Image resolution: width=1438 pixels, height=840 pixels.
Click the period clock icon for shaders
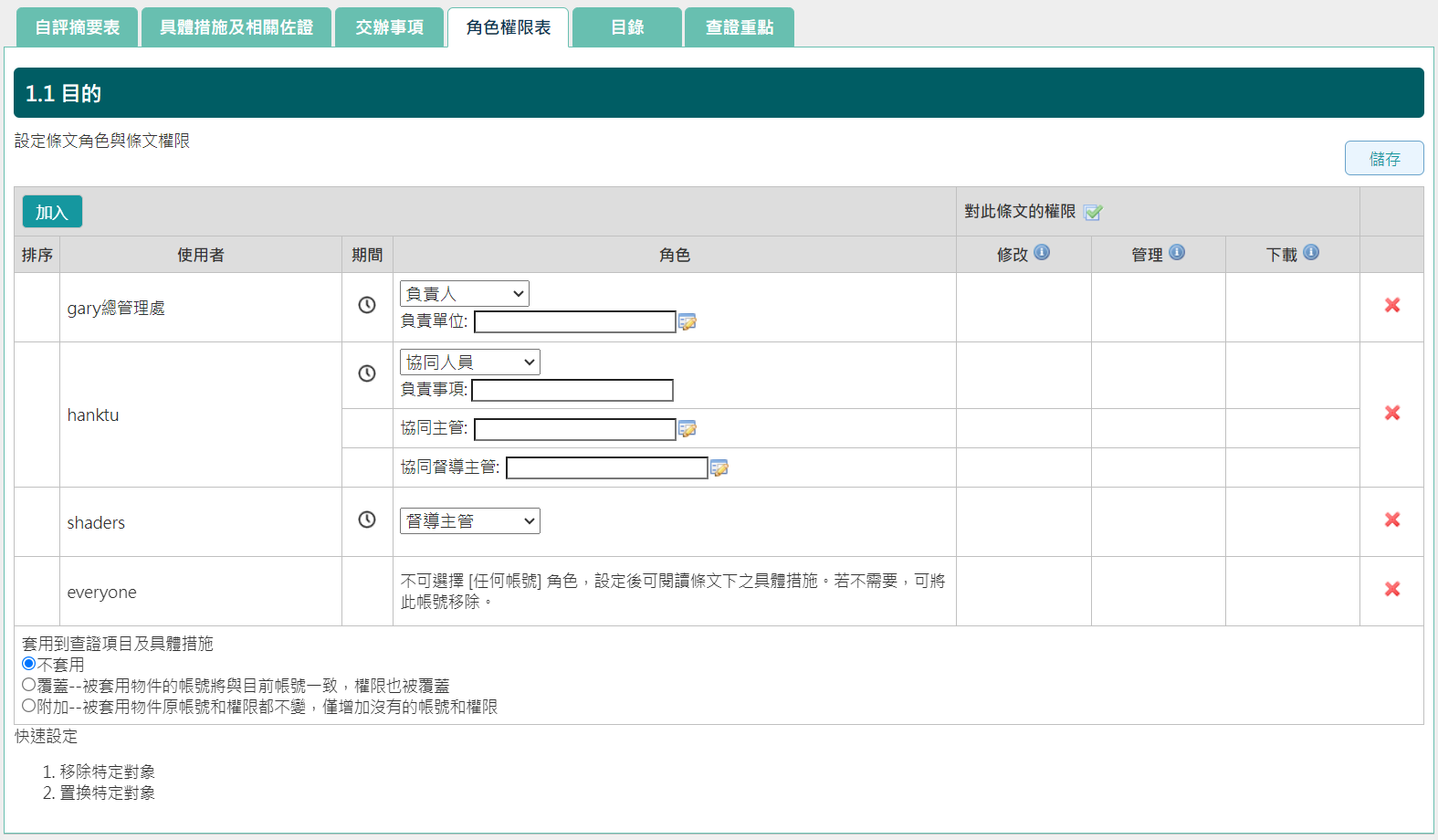pos(367,520)
